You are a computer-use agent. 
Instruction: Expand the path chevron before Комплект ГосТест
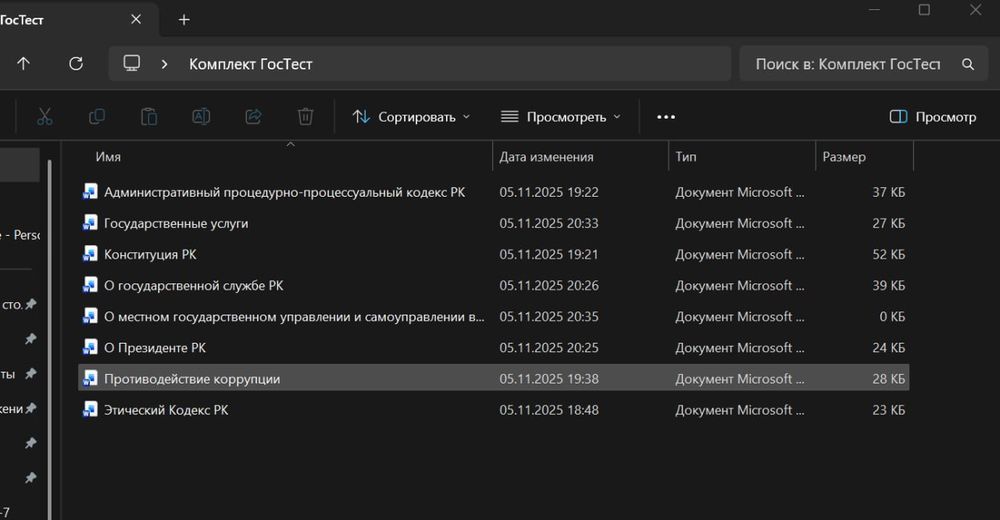[164, 63]
